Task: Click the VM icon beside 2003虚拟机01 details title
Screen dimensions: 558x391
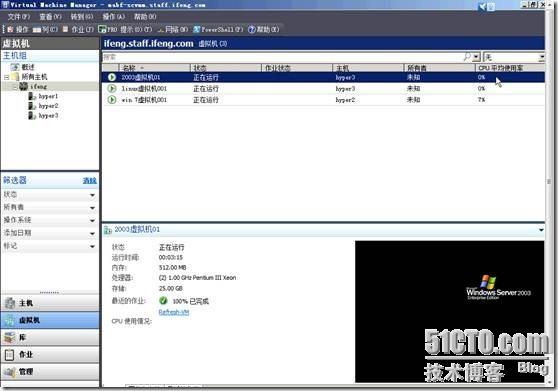Action: tap(108, 230)
